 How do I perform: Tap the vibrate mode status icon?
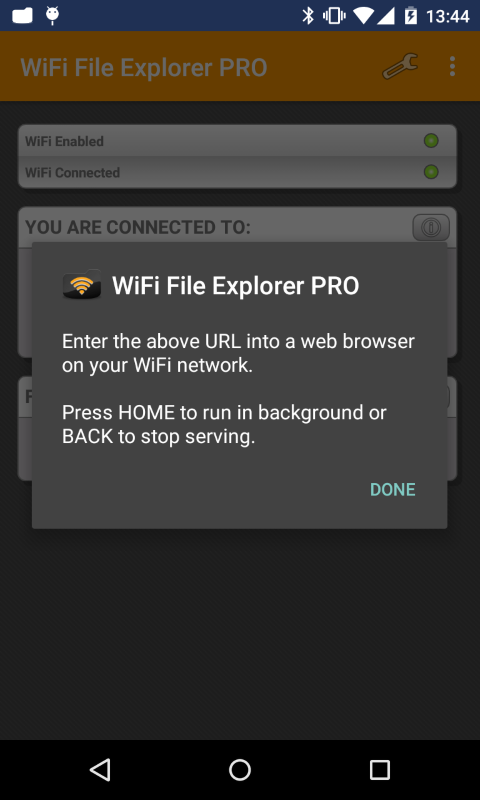click(334, 16)
